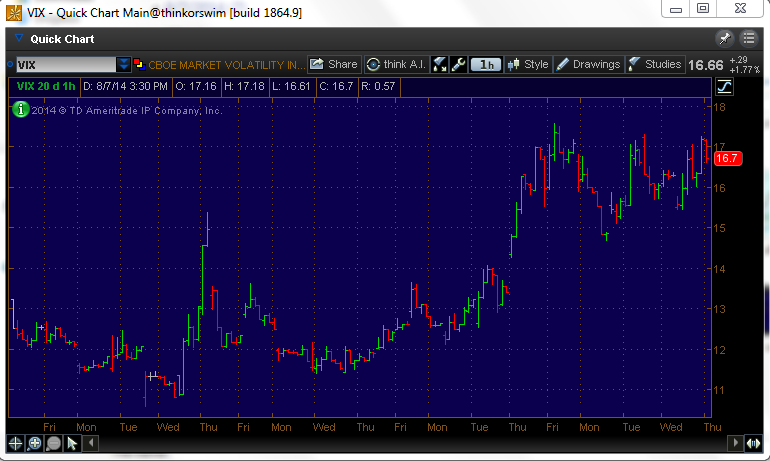Image resolution: width=770 pixels, height=461 pixels.
Task: Collapse the Quick Chart panel triangle
Action: pyautogui.click(x=19, y=38)
